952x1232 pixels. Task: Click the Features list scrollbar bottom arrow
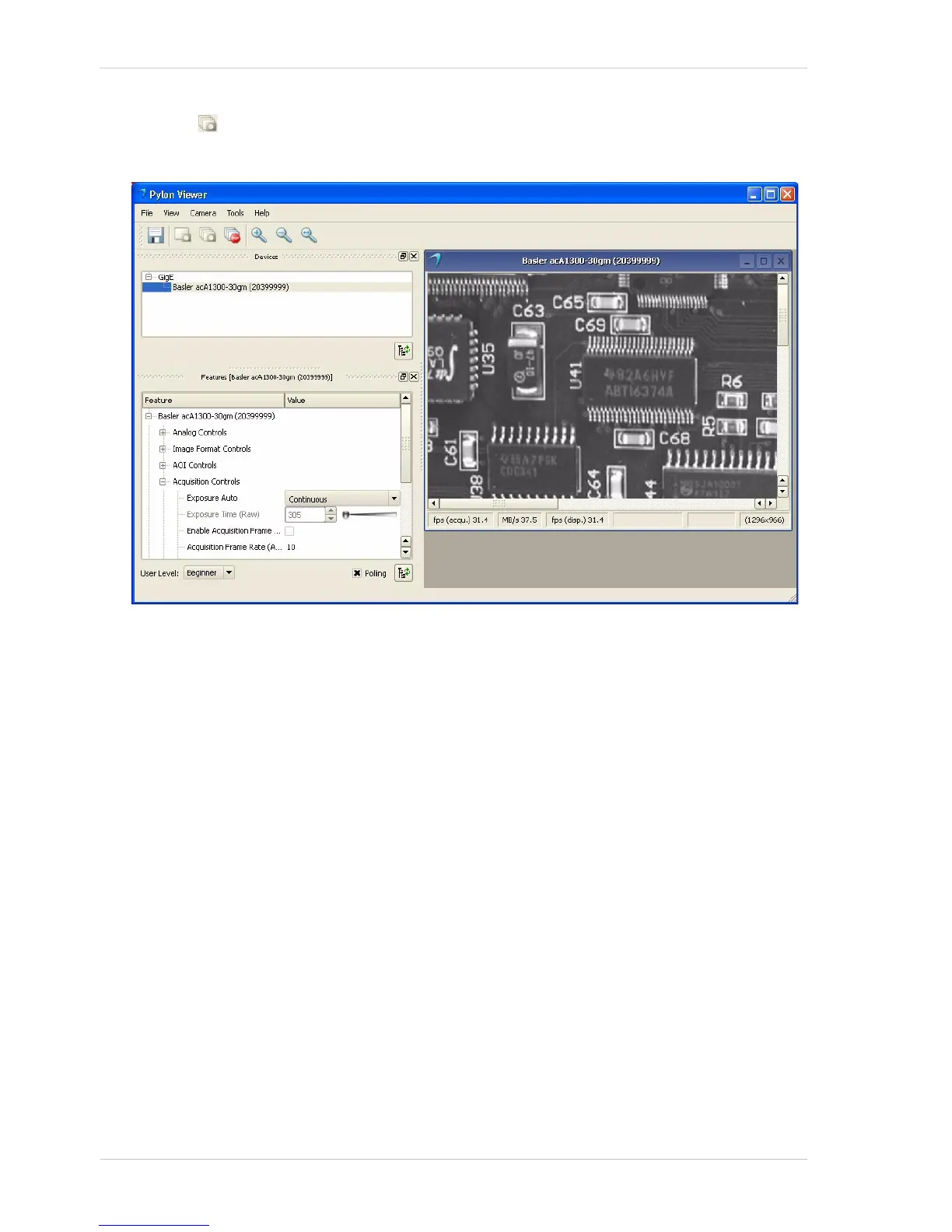tap(406, 553)
